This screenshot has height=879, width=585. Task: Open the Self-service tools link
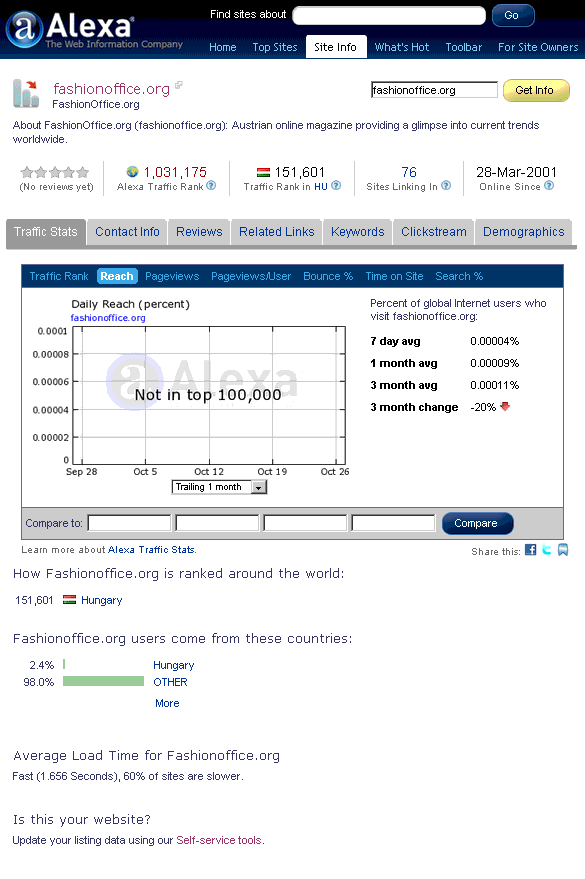(219, 840)
